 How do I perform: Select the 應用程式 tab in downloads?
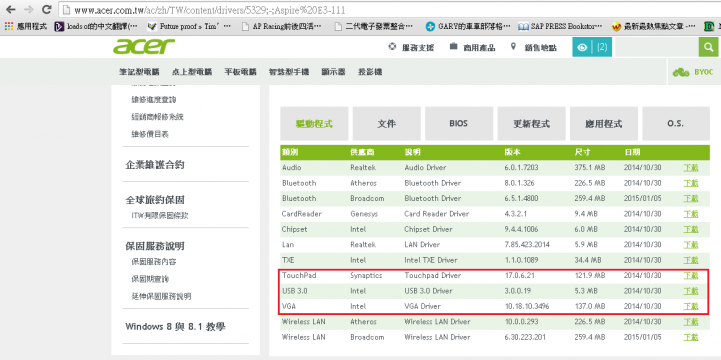coord(604,123)
